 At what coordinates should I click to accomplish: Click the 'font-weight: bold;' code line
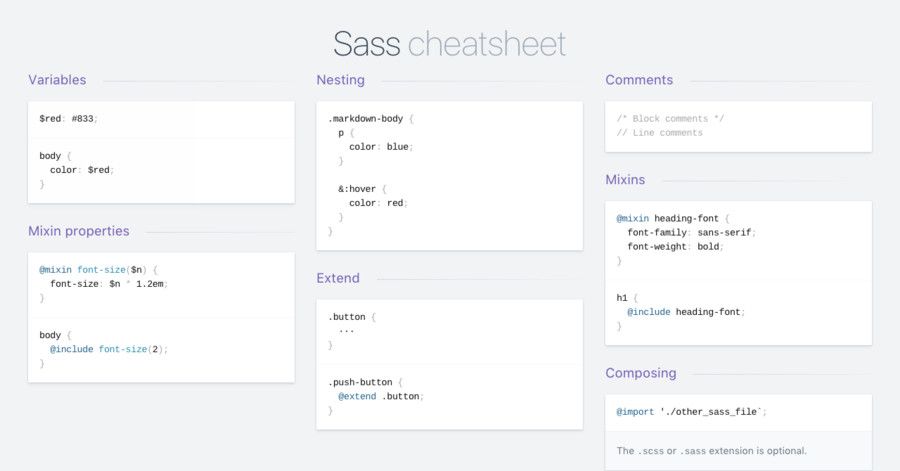click(676, 247)
